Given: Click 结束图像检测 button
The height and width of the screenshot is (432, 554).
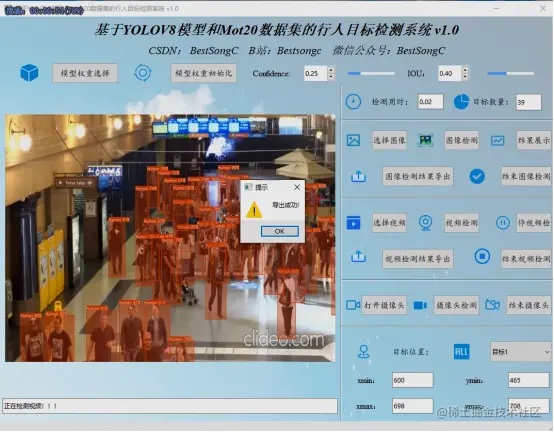Looking at the screenshot, I should click(x=526, y=176).
